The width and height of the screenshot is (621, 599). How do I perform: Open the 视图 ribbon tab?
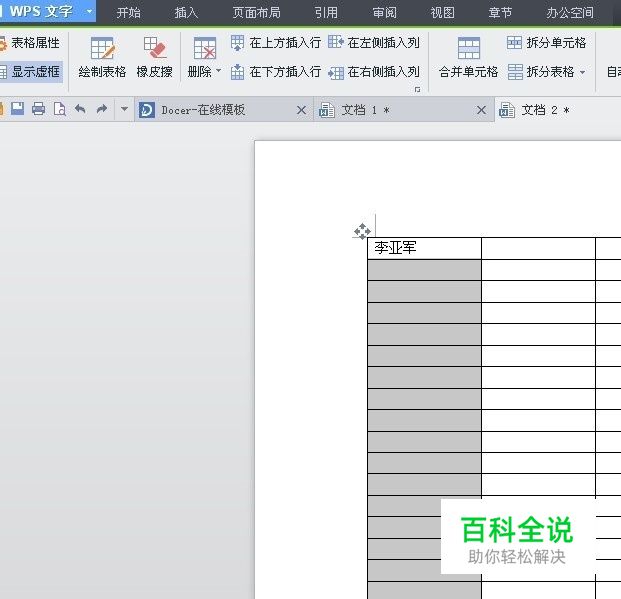click(442, 12)
